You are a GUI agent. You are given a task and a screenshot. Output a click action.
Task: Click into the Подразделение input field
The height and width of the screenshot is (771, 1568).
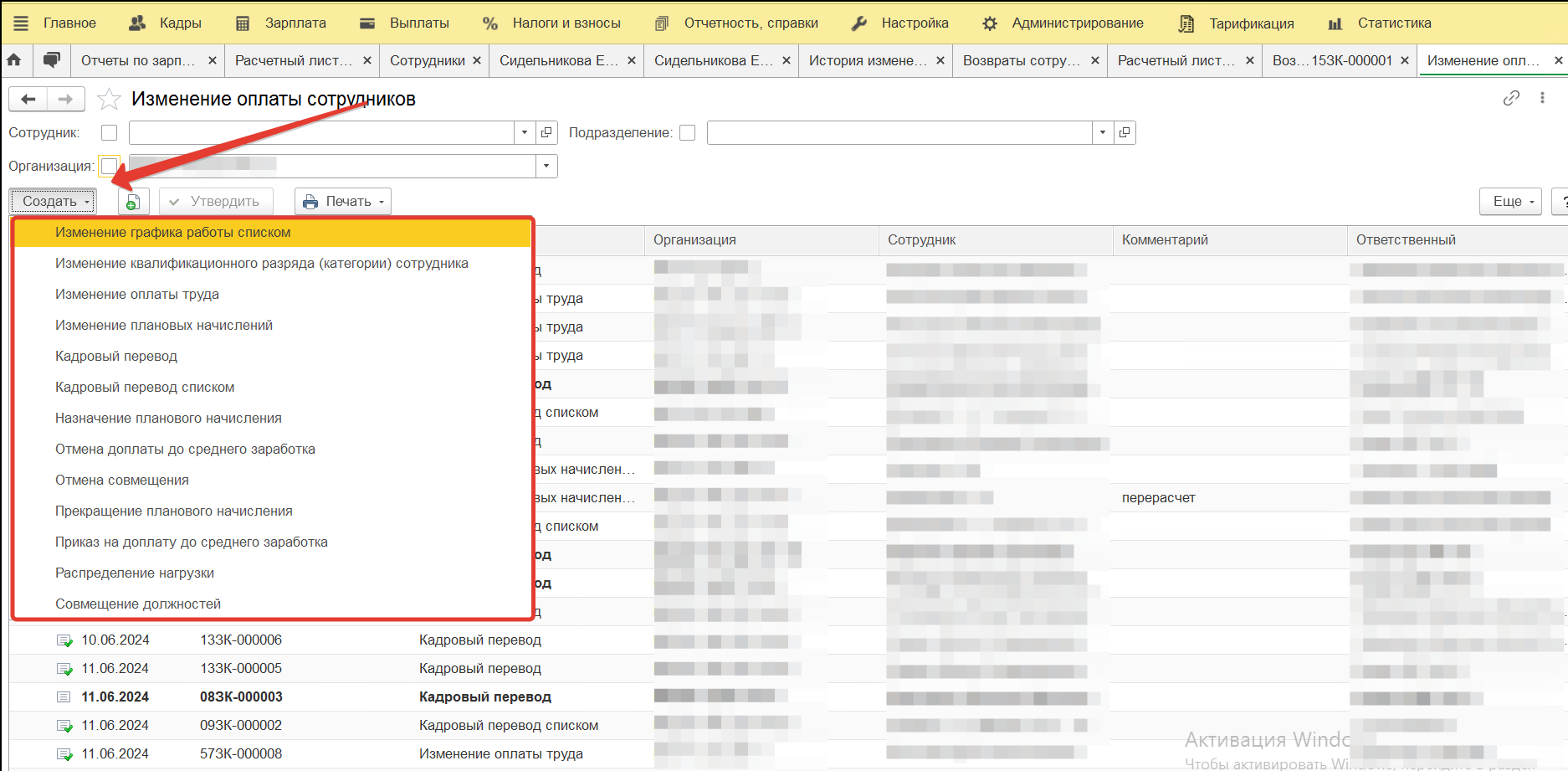[x=899, y=132]
